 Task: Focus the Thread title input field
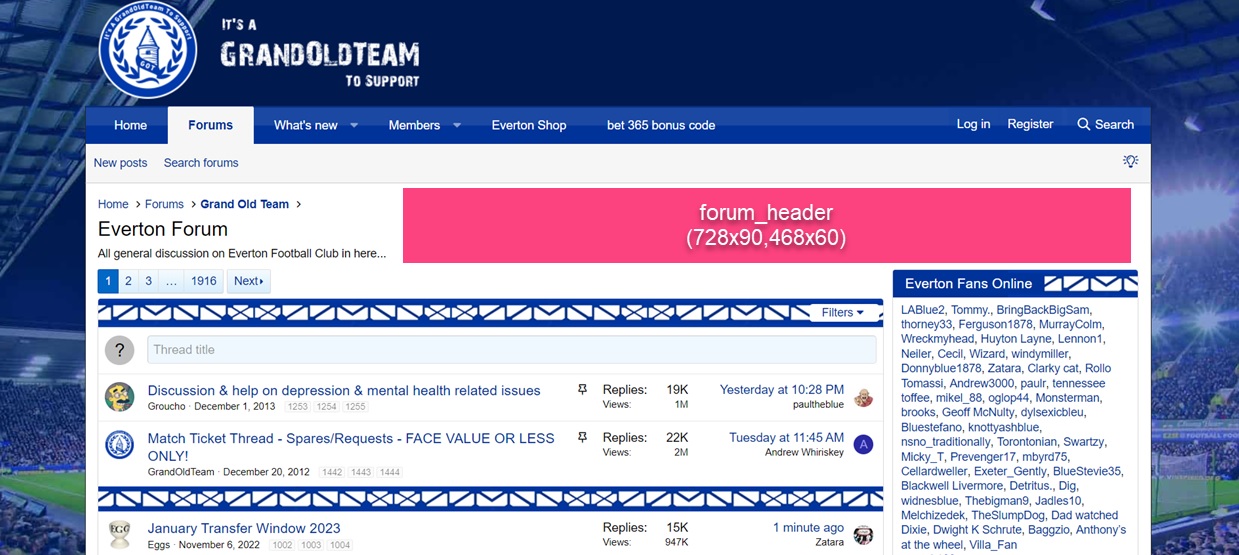click(512, 350)
